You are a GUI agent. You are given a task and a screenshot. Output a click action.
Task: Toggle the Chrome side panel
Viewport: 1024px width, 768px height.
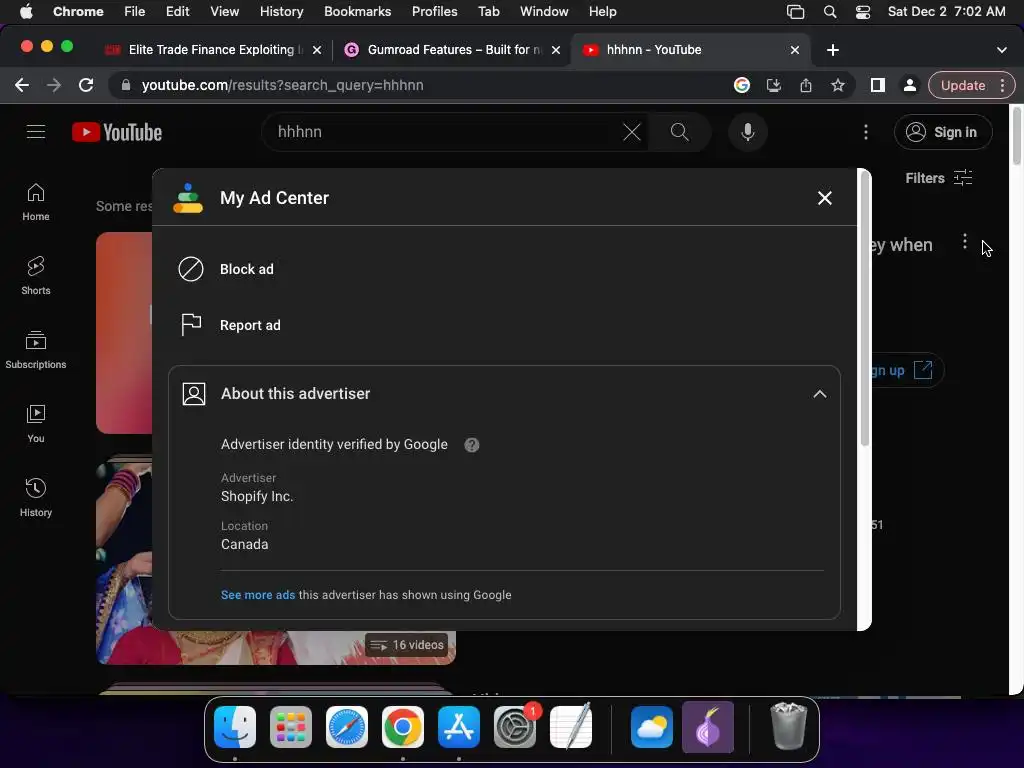tap(878, 86)
